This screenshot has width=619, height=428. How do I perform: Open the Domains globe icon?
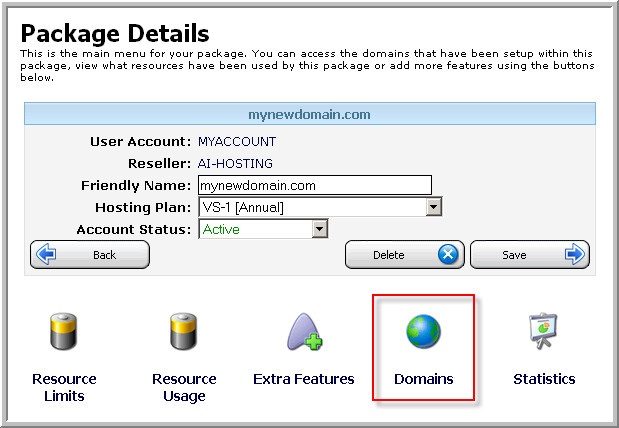(424, 332)
